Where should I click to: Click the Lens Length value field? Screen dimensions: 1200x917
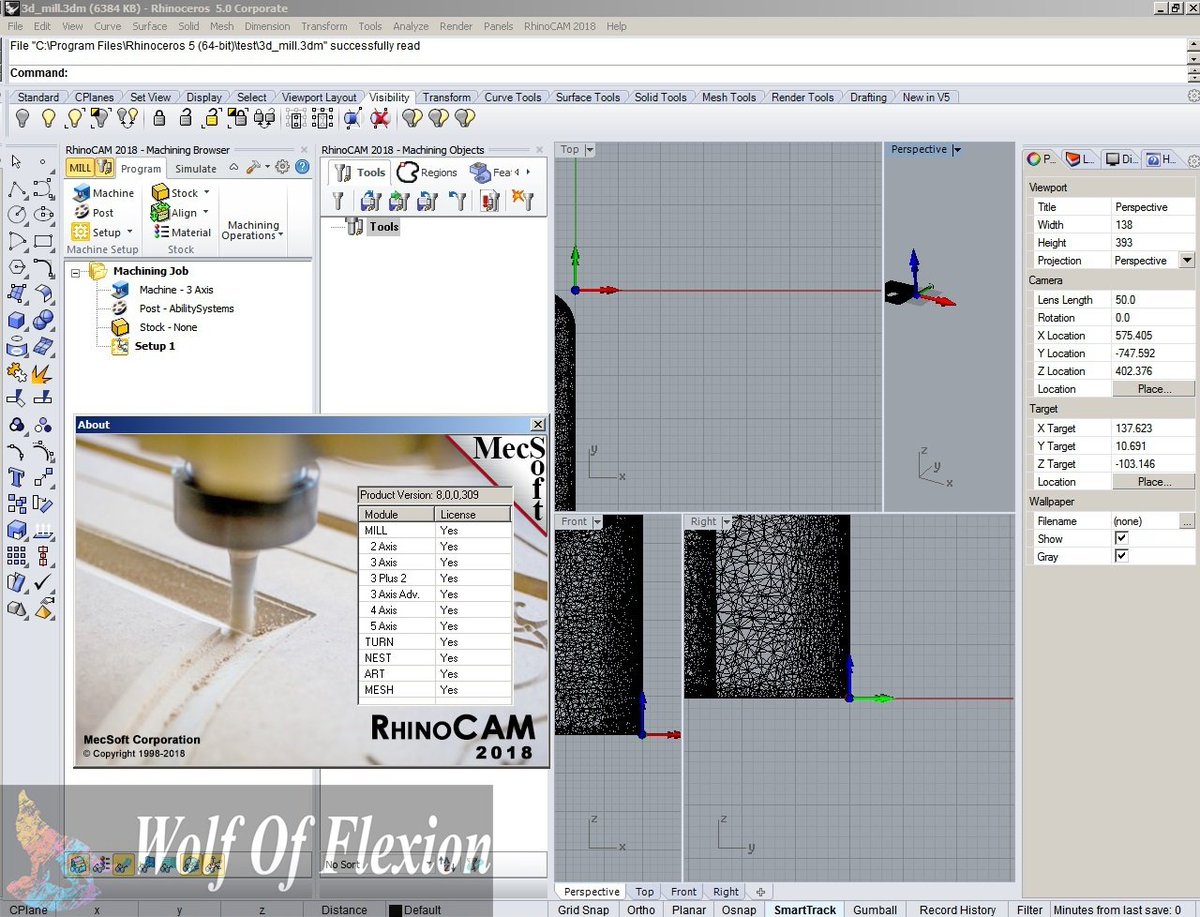point(1154,300)
